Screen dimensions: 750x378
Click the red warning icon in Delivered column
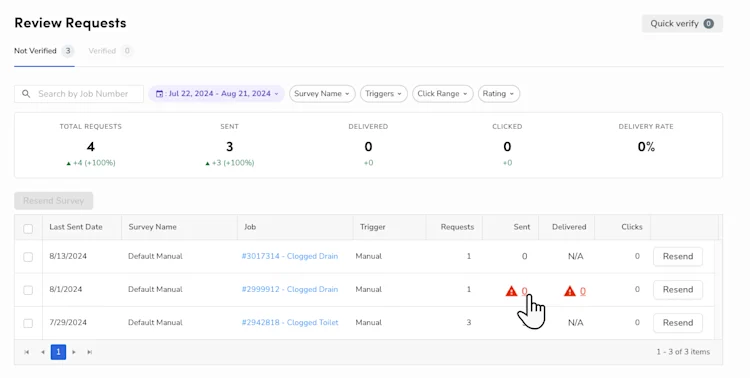570,290
